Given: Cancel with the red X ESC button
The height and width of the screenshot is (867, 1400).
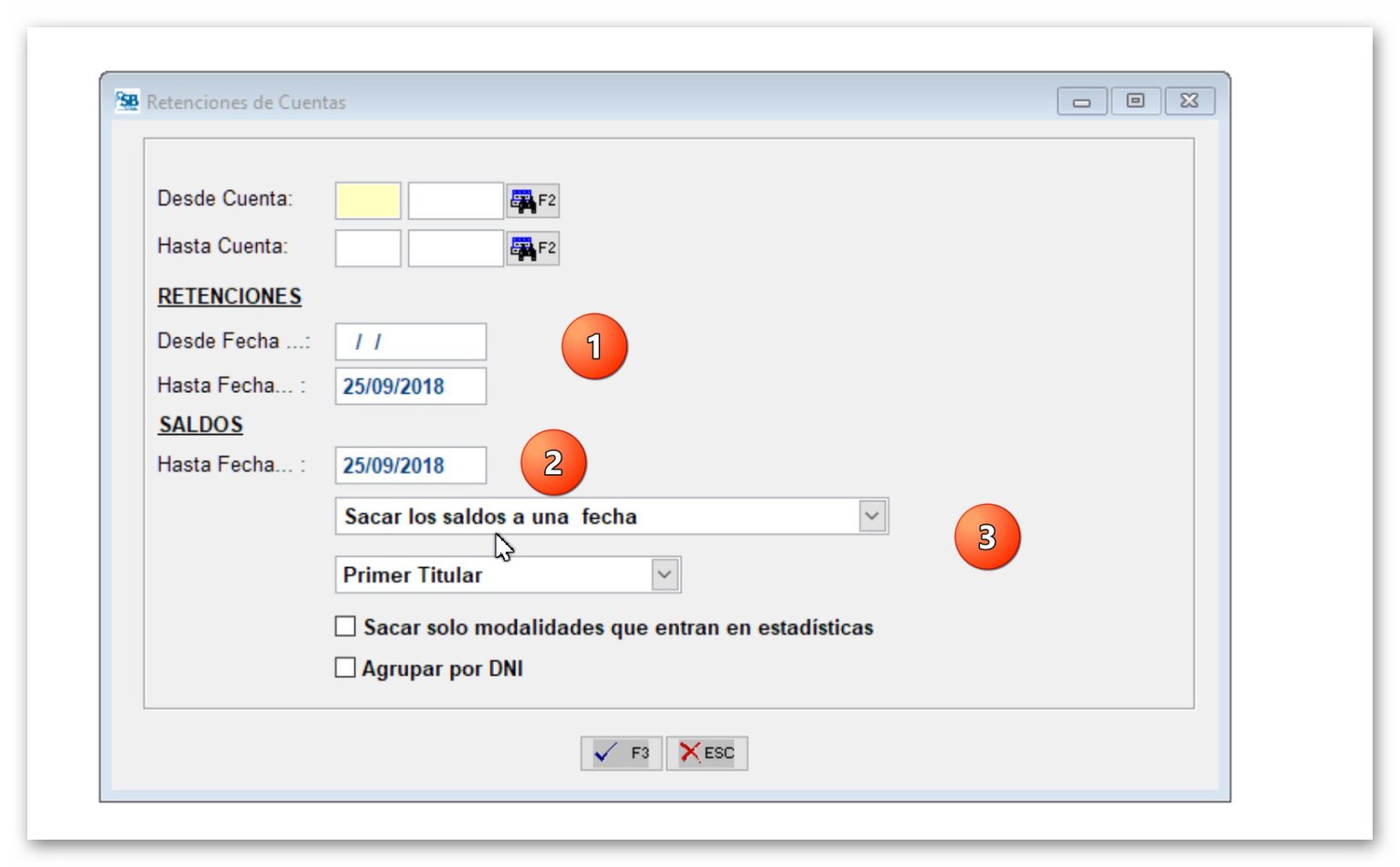Looking at the screenshot, I should 706,753.
